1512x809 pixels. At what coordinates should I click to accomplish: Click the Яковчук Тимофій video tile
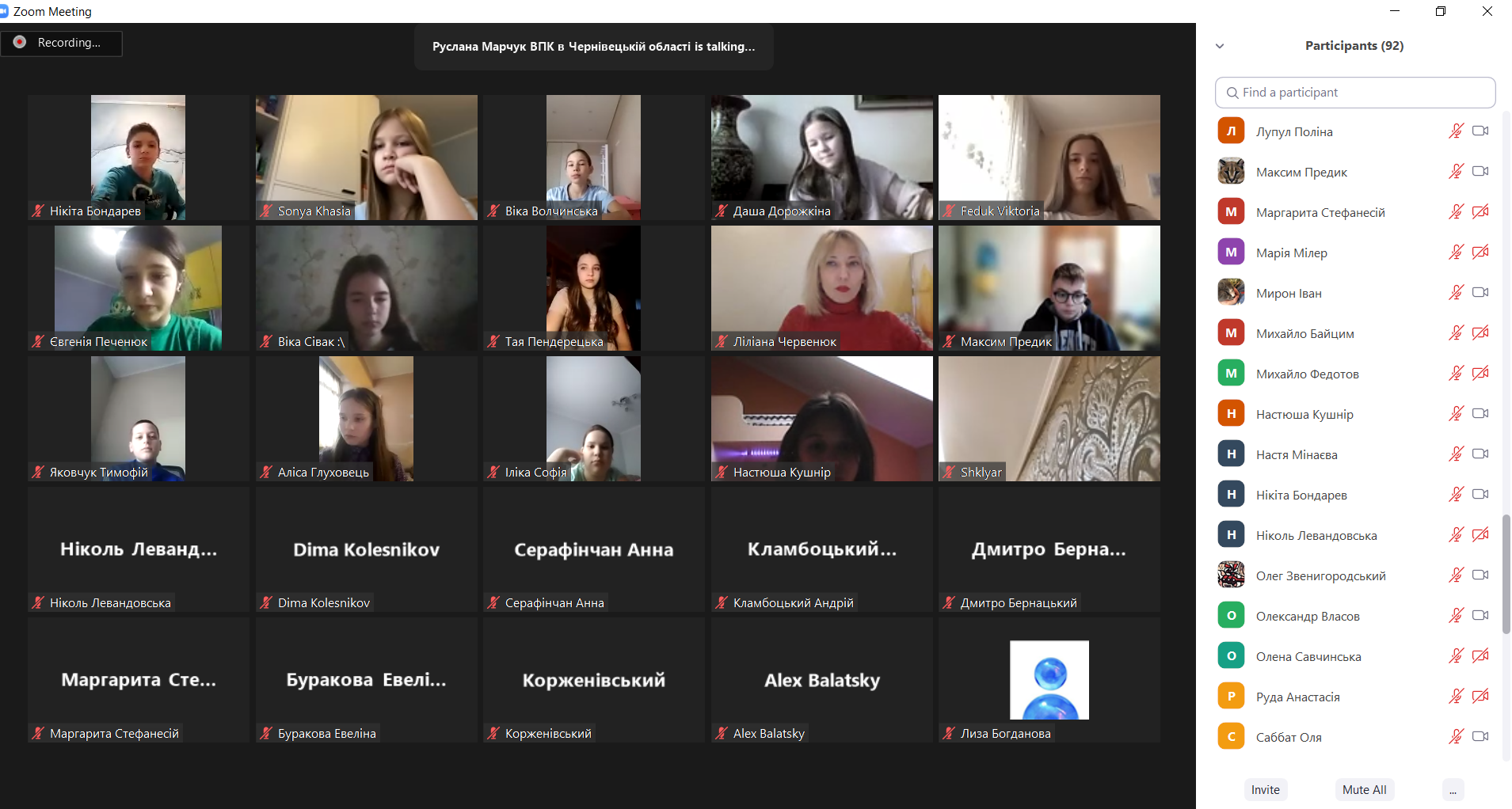point(139,419)
